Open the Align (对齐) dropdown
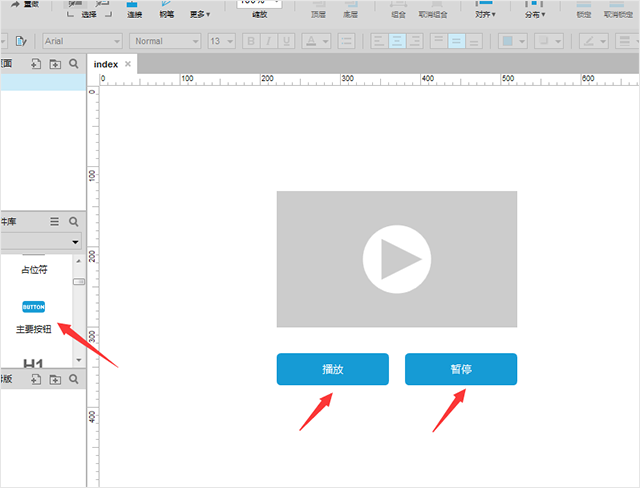Viewport: 640px width, 488px height. coord(485,10)
